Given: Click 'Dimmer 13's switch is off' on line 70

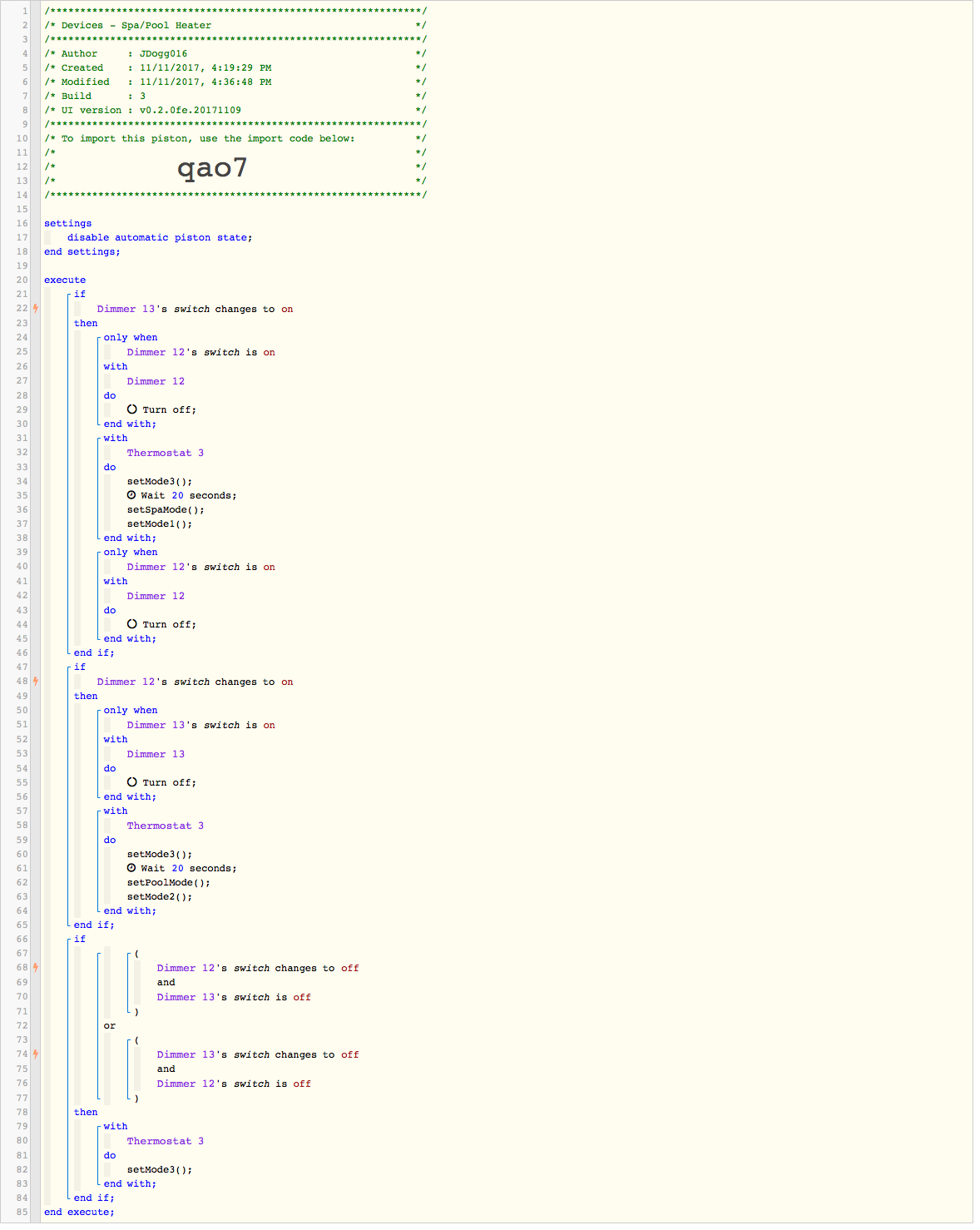Looking at the screenshot, I should pos(234,997).
